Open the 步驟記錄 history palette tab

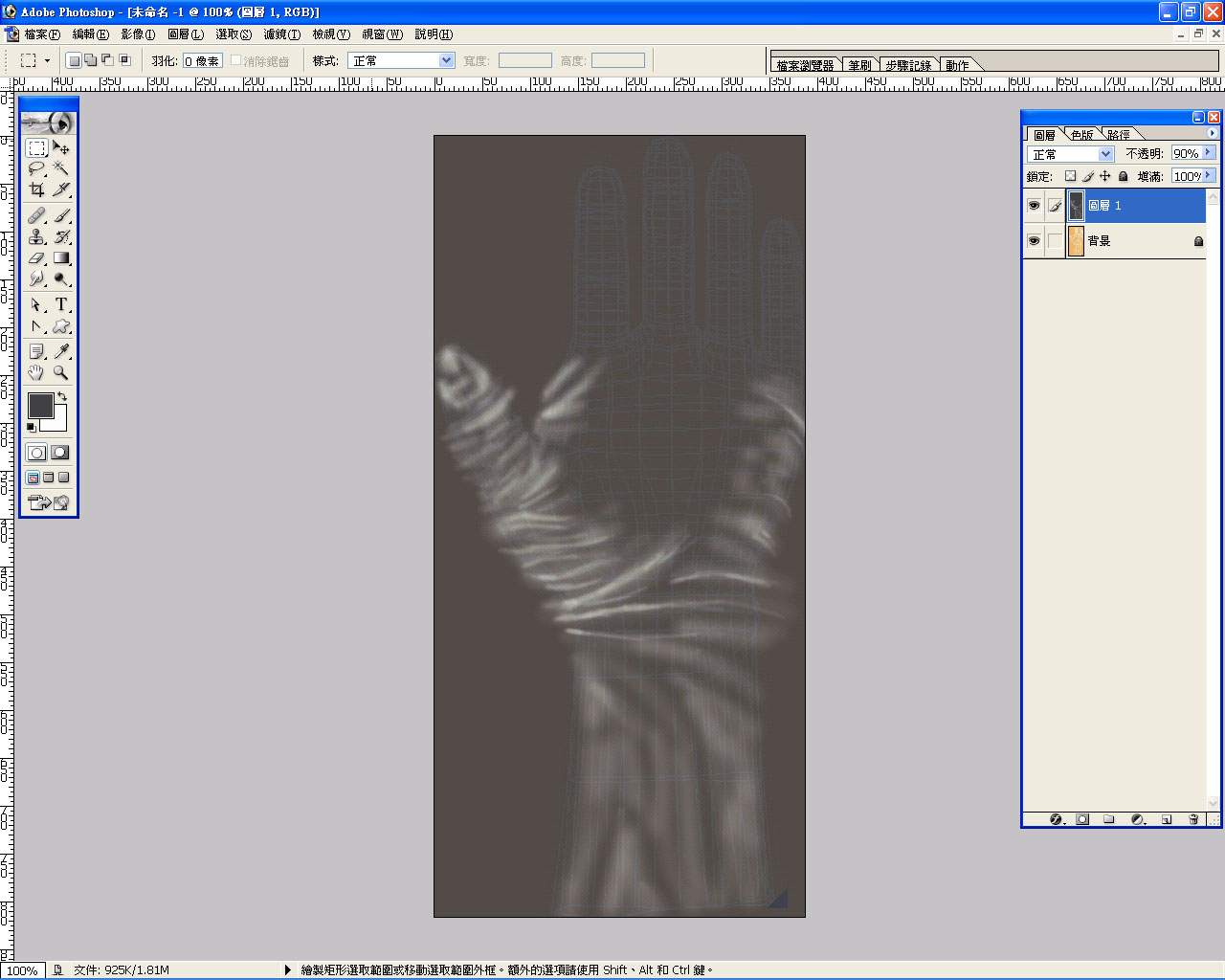tap(907, 65)
